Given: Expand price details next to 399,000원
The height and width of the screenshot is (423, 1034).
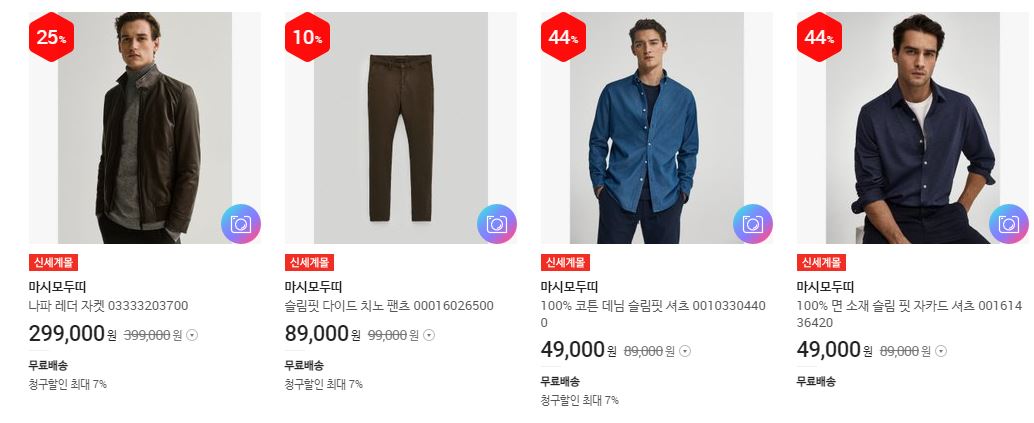Looking at the screenshot, I should [x=192, y=335].
